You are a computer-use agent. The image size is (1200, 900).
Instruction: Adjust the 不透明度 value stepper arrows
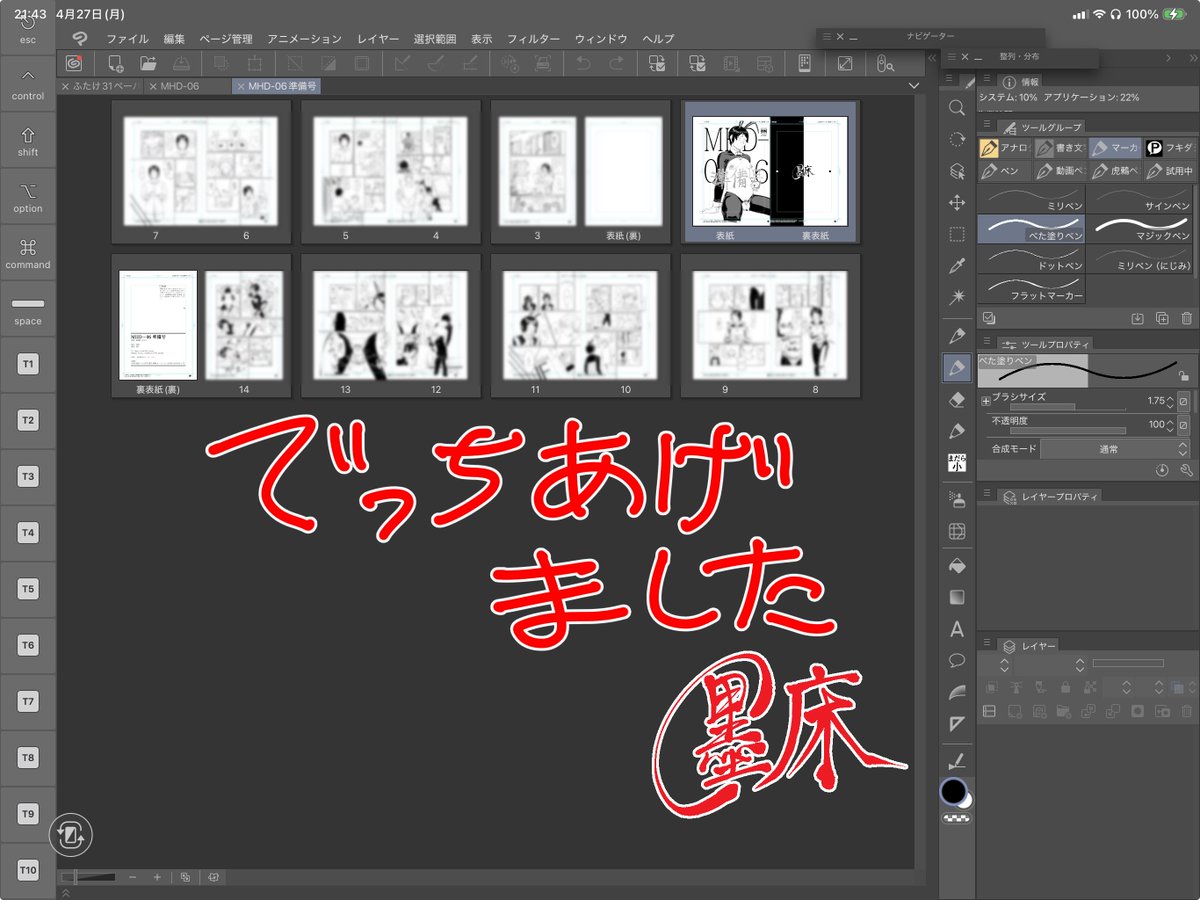click(x=1170, y=425)
